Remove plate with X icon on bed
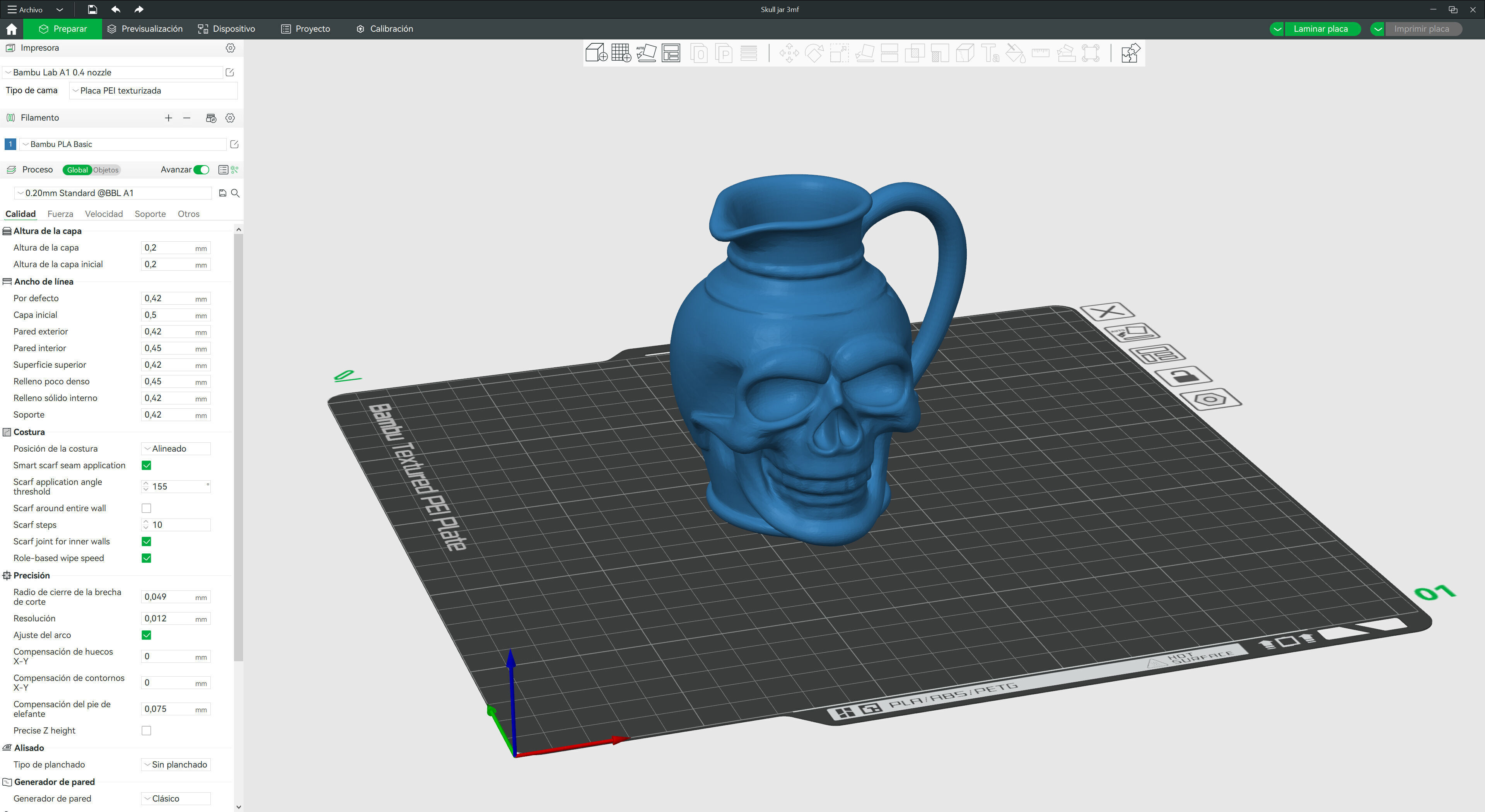The width and height of the screenshot is (1485, 812). tap(1108, 312)
